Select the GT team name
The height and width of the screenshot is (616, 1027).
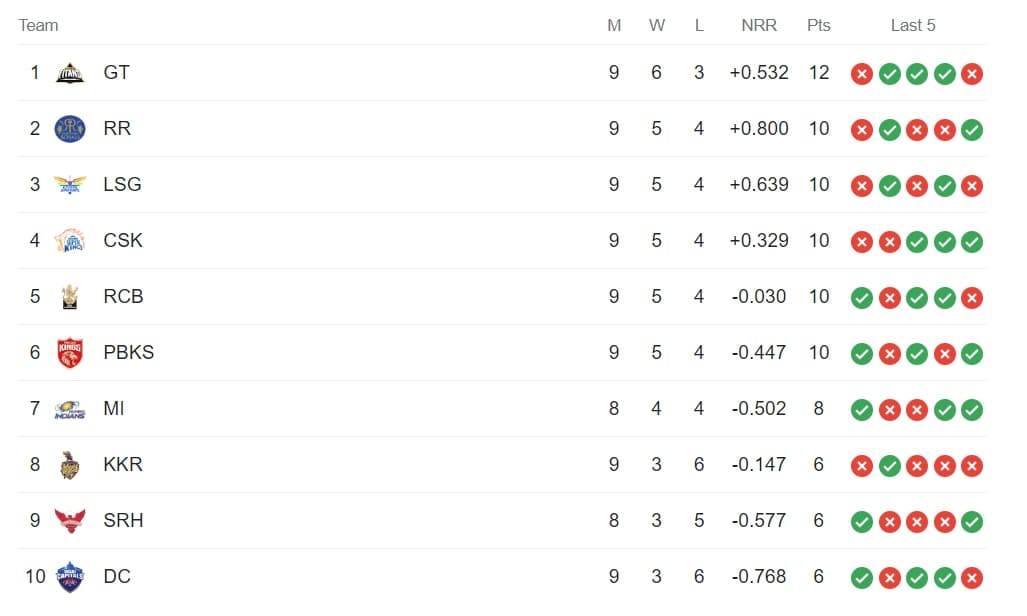[x=116, y=73]
